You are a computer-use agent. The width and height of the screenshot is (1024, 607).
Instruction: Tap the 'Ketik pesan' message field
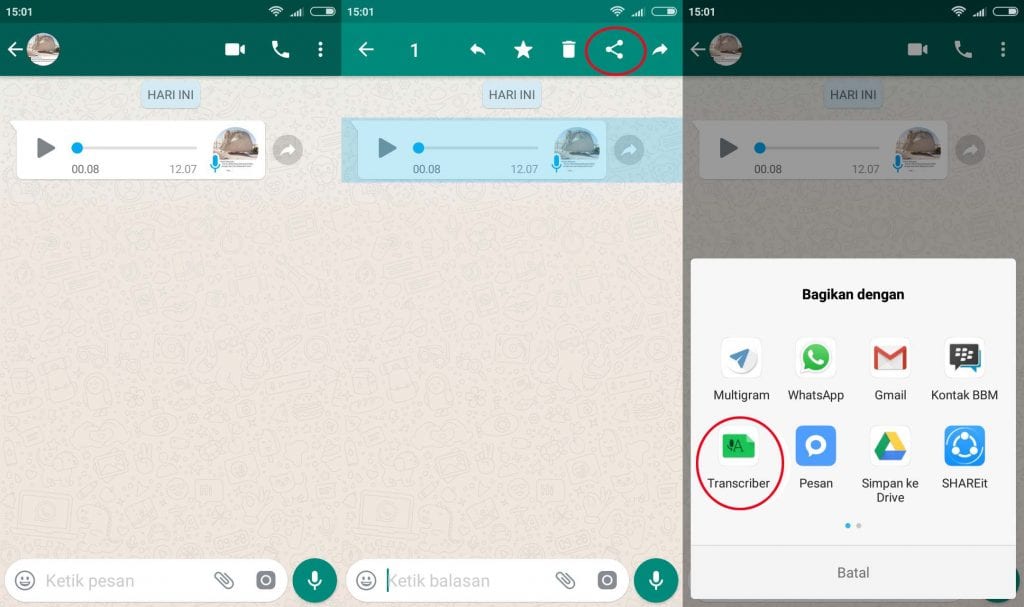120,580
